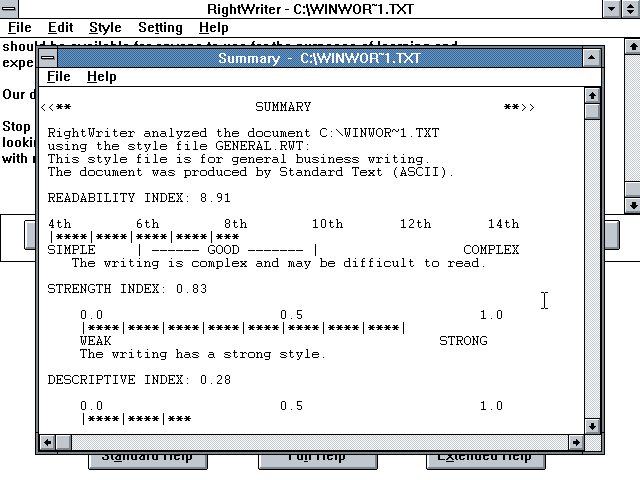
Task: Click Summary horizontal scrollbar left arrow
Action: pyautogui.click(x=47, y=442)
